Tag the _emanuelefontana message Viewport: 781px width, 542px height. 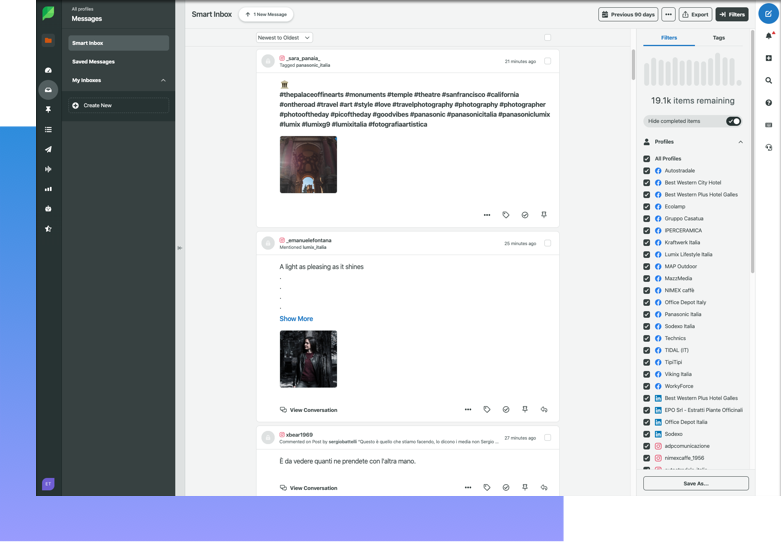coord(487,409)
